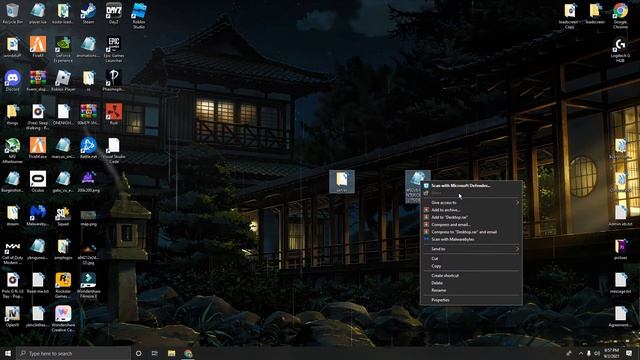Select the Call of Duty Modern Warfare icon
Screen dimensions: 640x360
click(x=12, y=251)
